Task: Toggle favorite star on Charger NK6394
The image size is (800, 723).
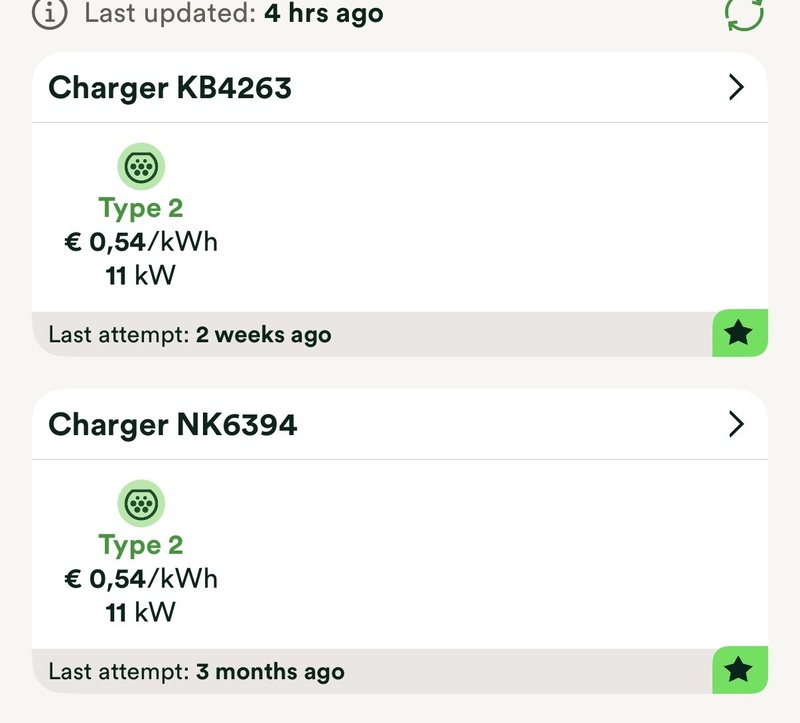Action: click(x=739, y=670)
